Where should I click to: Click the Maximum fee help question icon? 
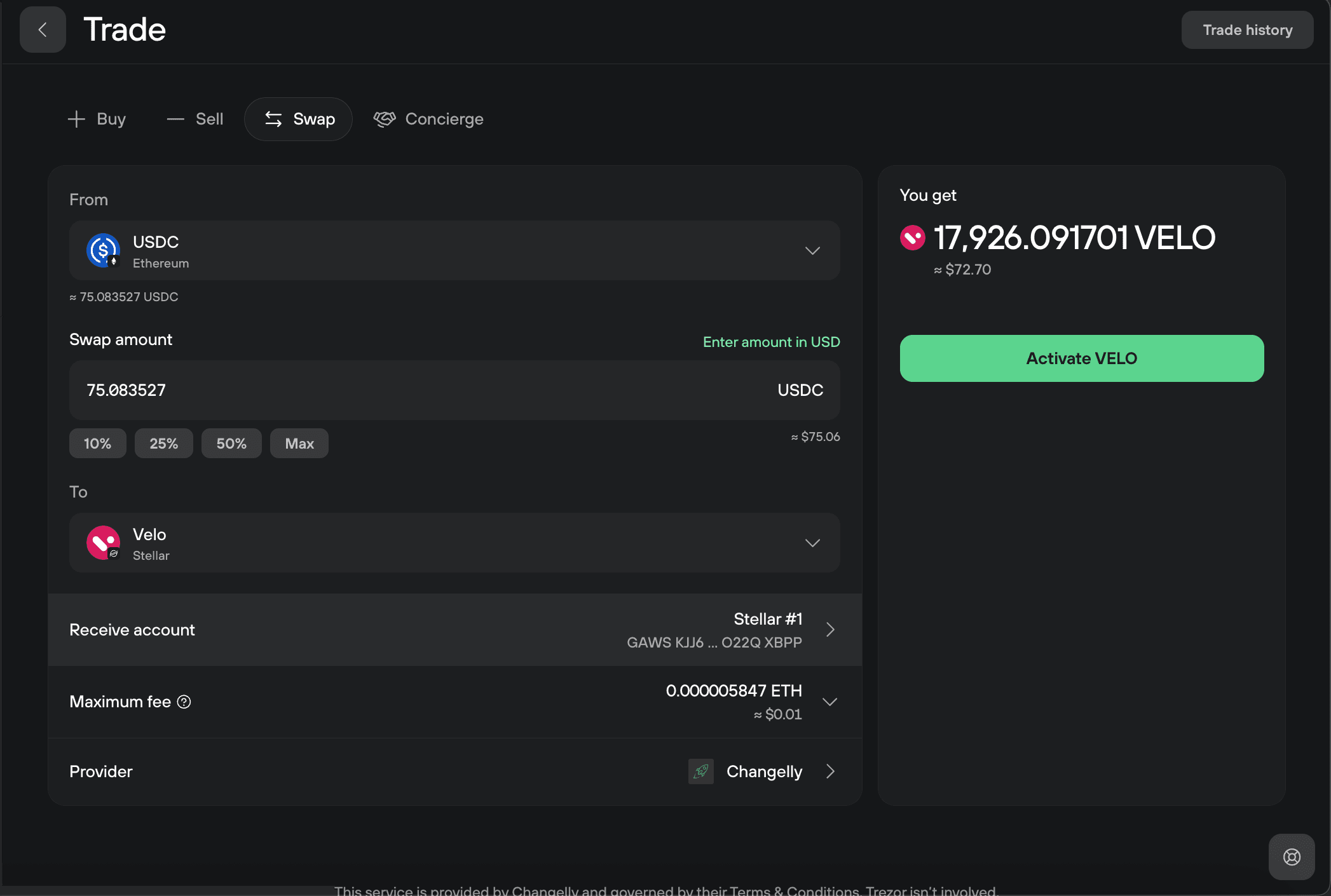tap(184, 702)
